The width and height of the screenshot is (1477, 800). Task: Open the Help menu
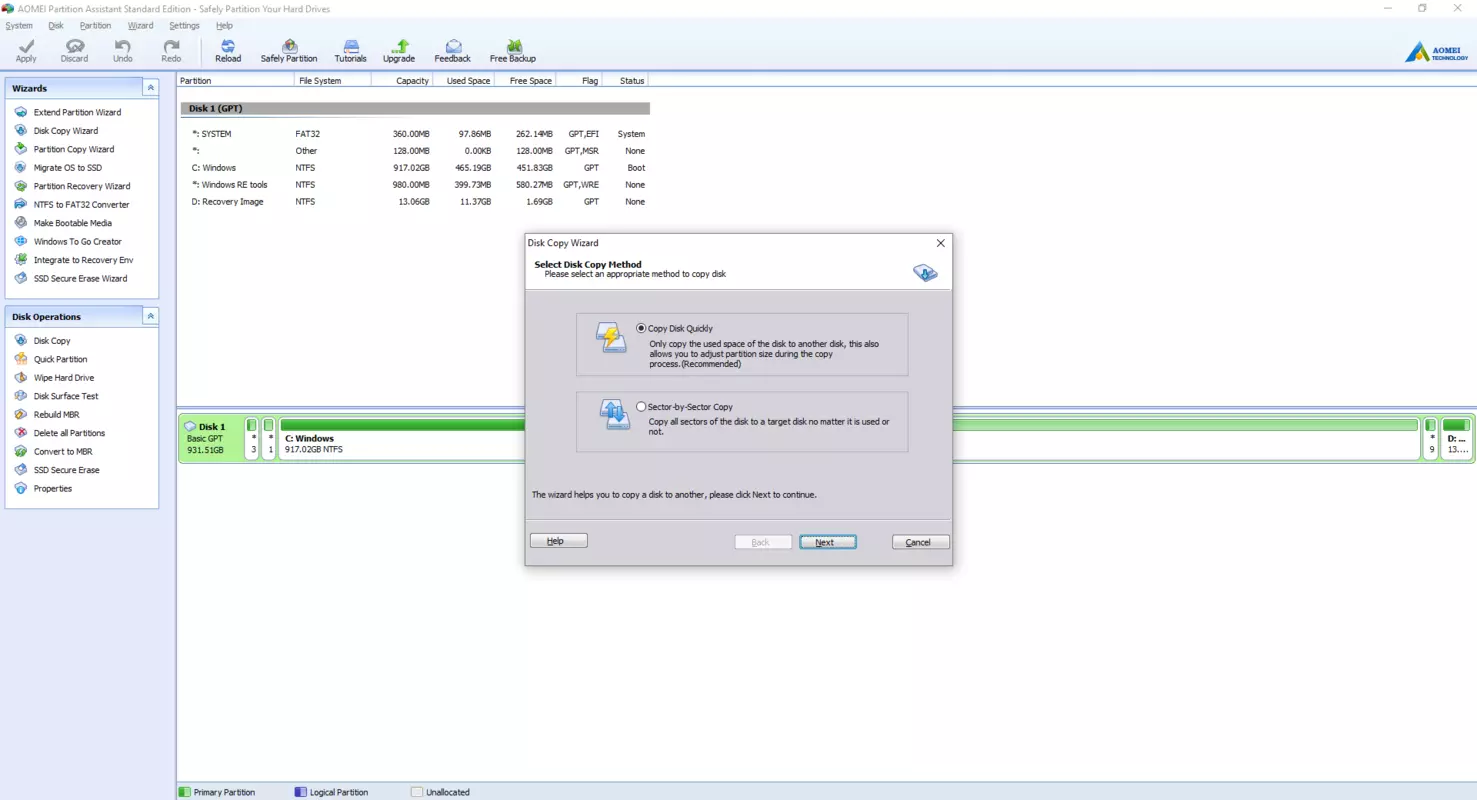click(224, 25)
